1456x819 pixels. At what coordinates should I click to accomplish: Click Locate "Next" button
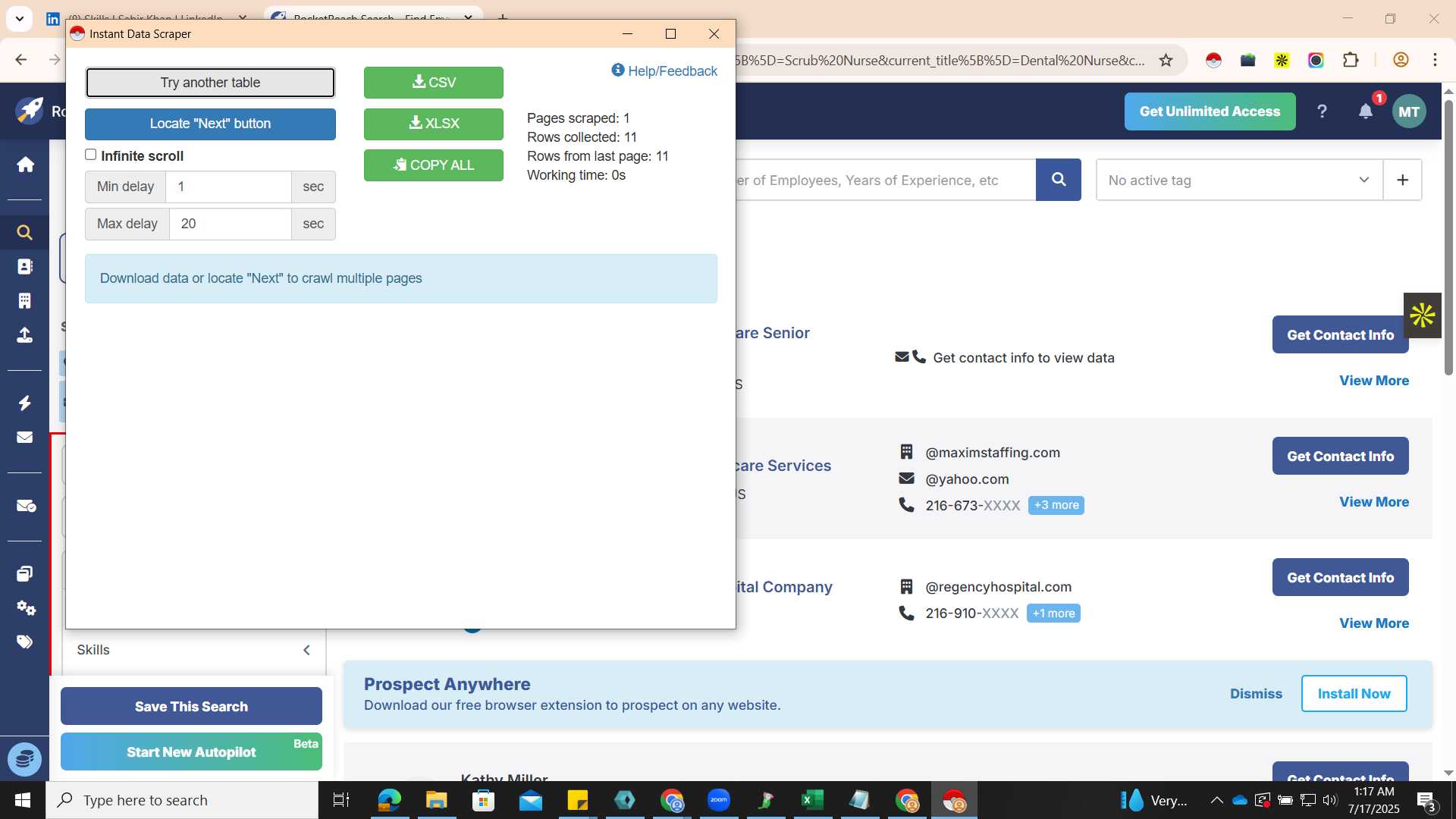pos(210,124)
